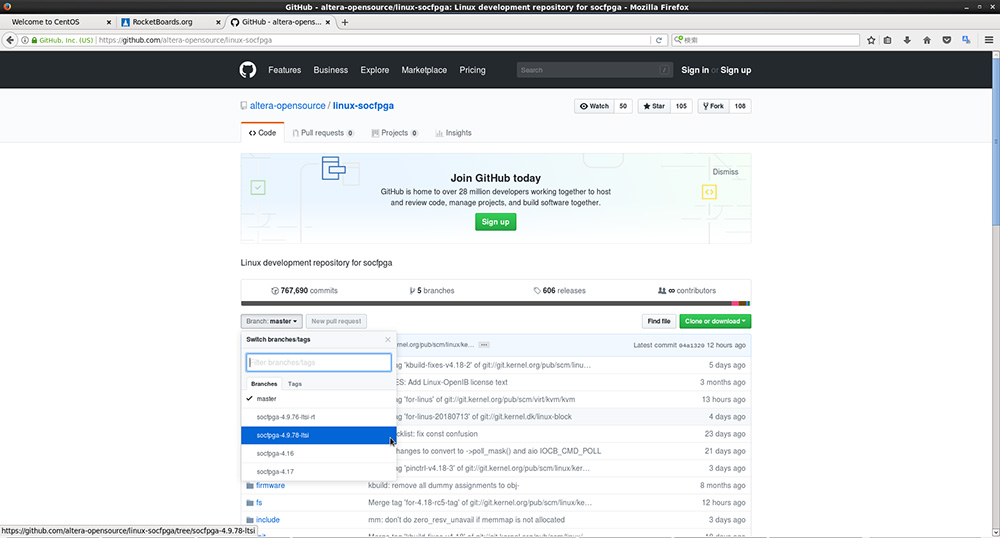The width and height of the screenshot is (1000, 538).
Task: Open Firefox hamburger menu
Action: (x=989, y=40)
